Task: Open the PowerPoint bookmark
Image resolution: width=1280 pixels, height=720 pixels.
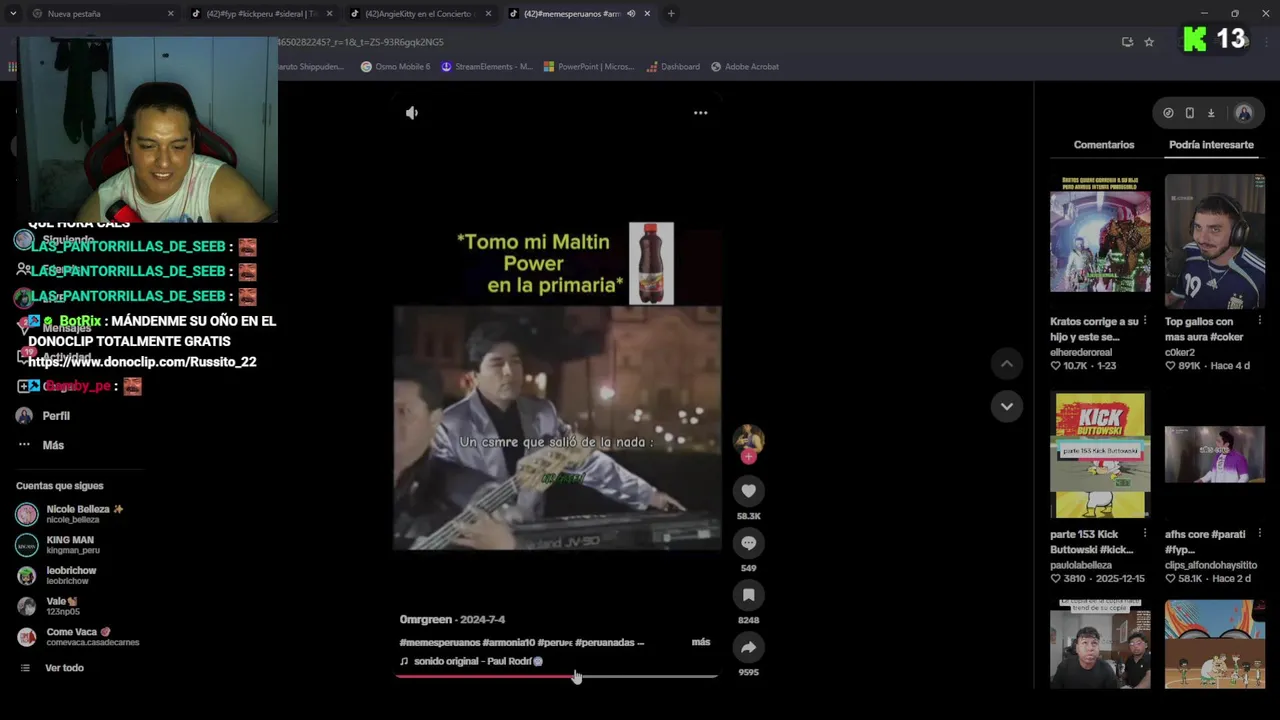Action: tap(589, 67)
